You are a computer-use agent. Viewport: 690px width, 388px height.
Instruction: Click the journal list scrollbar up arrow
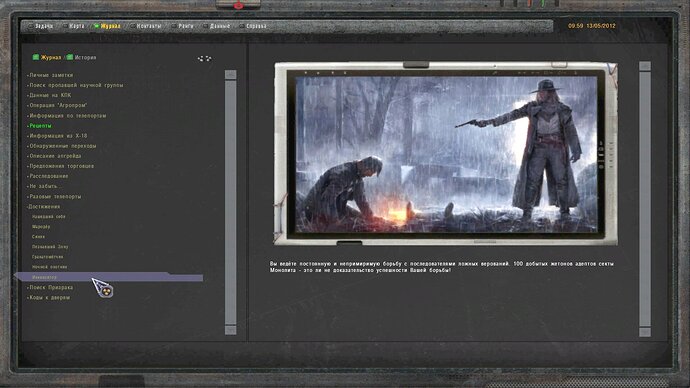pos(231,75)
